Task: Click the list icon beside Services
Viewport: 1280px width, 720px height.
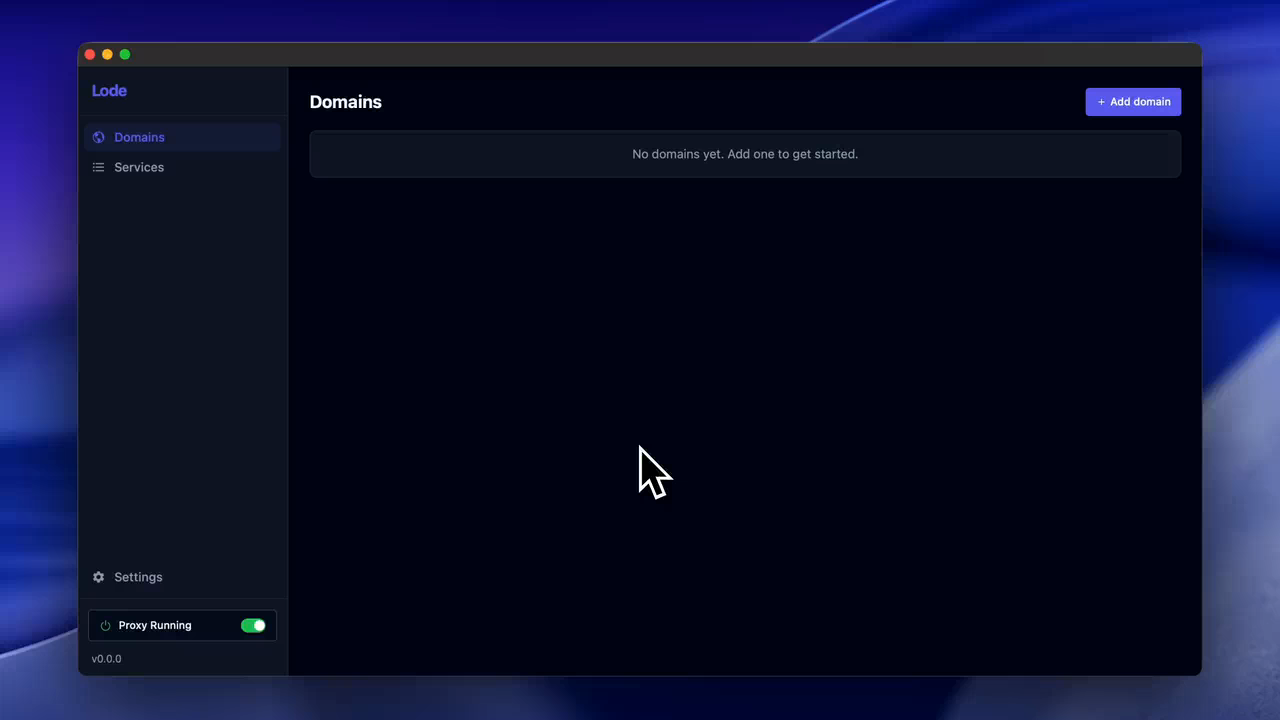Action: 98,167
